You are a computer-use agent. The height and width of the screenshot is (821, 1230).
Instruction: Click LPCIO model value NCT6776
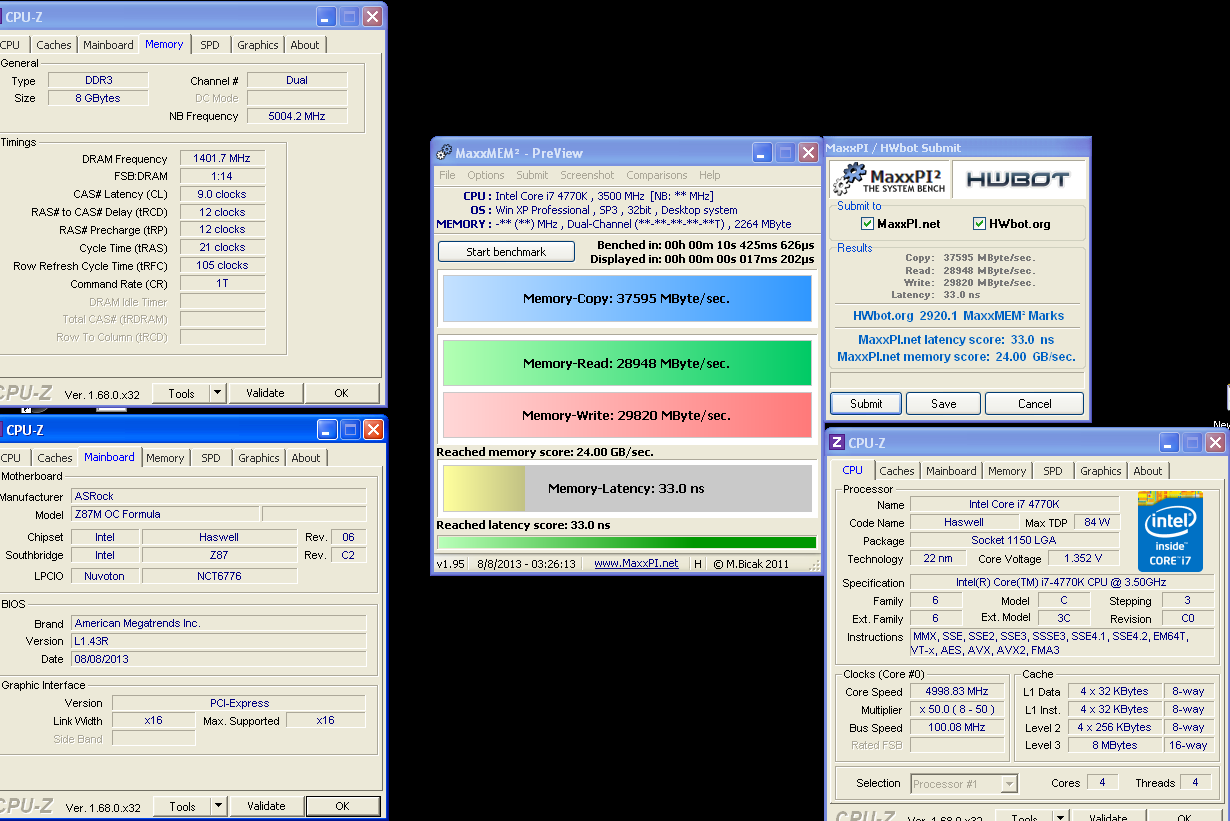coord(219,576)
